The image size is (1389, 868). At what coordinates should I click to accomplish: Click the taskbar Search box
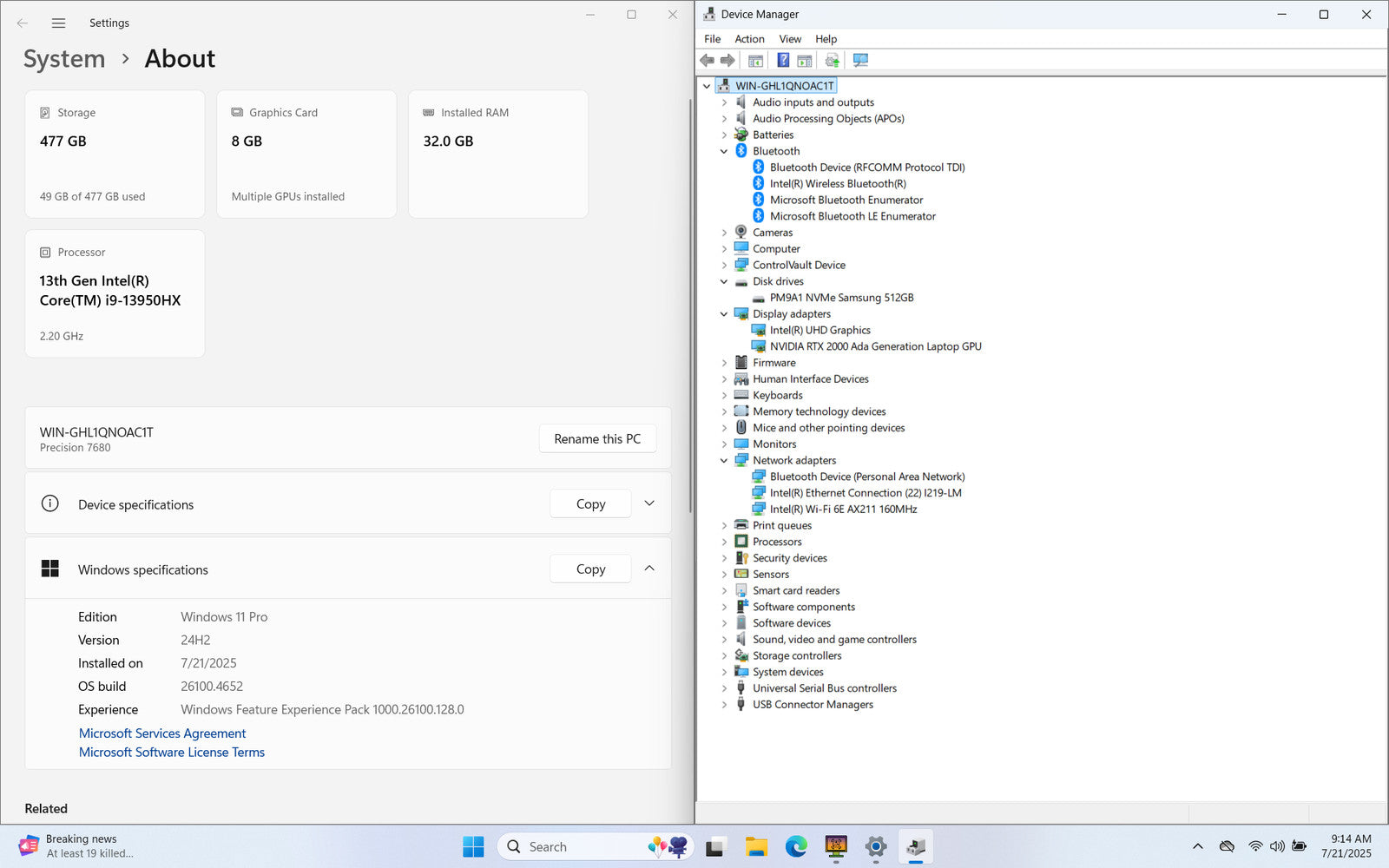[x=596, y=846]
